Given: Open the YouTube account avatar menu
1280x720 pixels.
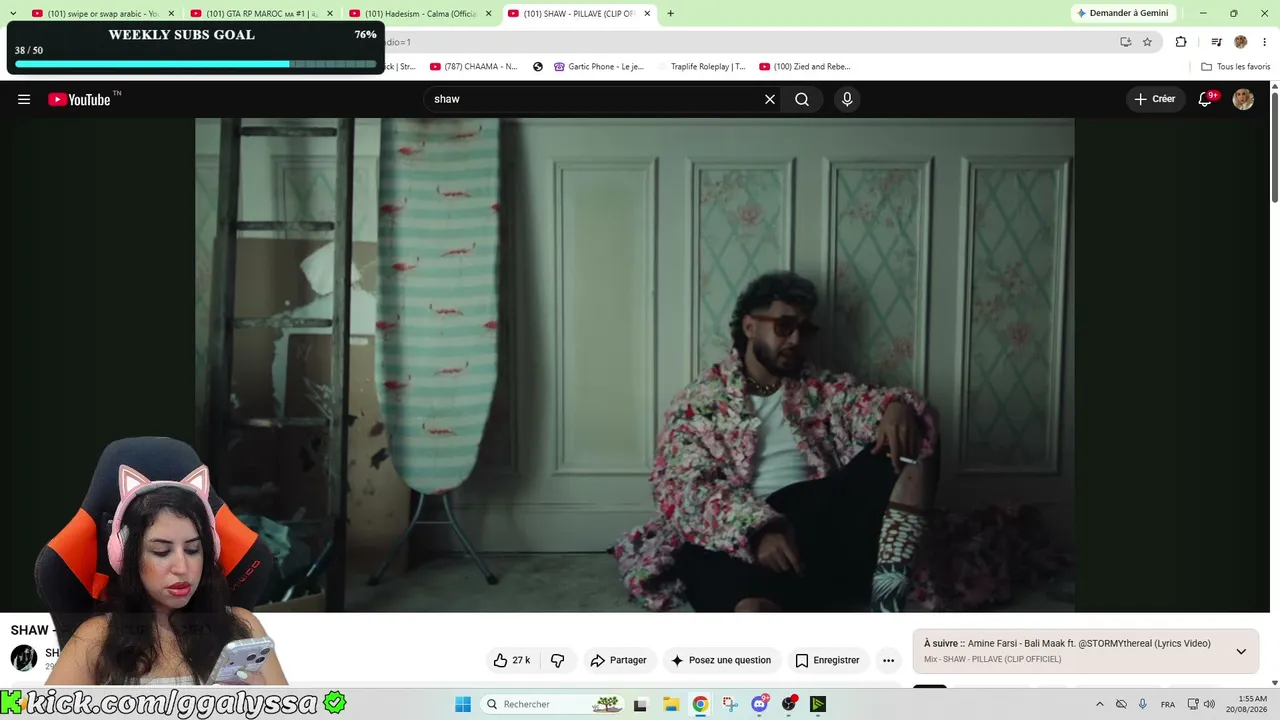Looking at the screenshot, I should pos(1243,99).
